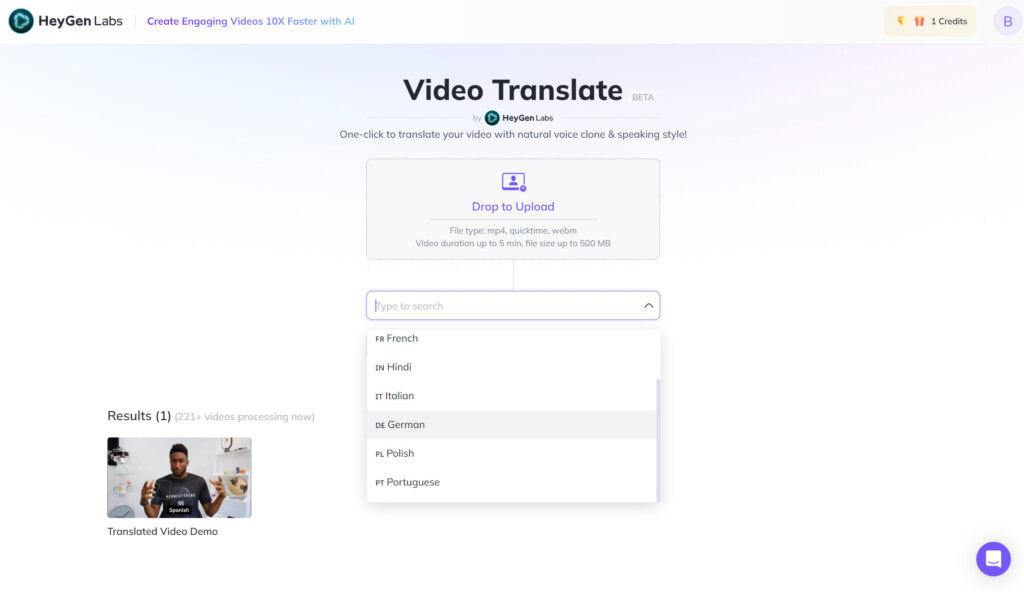Viewport: 1024px width, 592px height.
Task: Click the yellow credits badge icon
Action: (901, 21)
